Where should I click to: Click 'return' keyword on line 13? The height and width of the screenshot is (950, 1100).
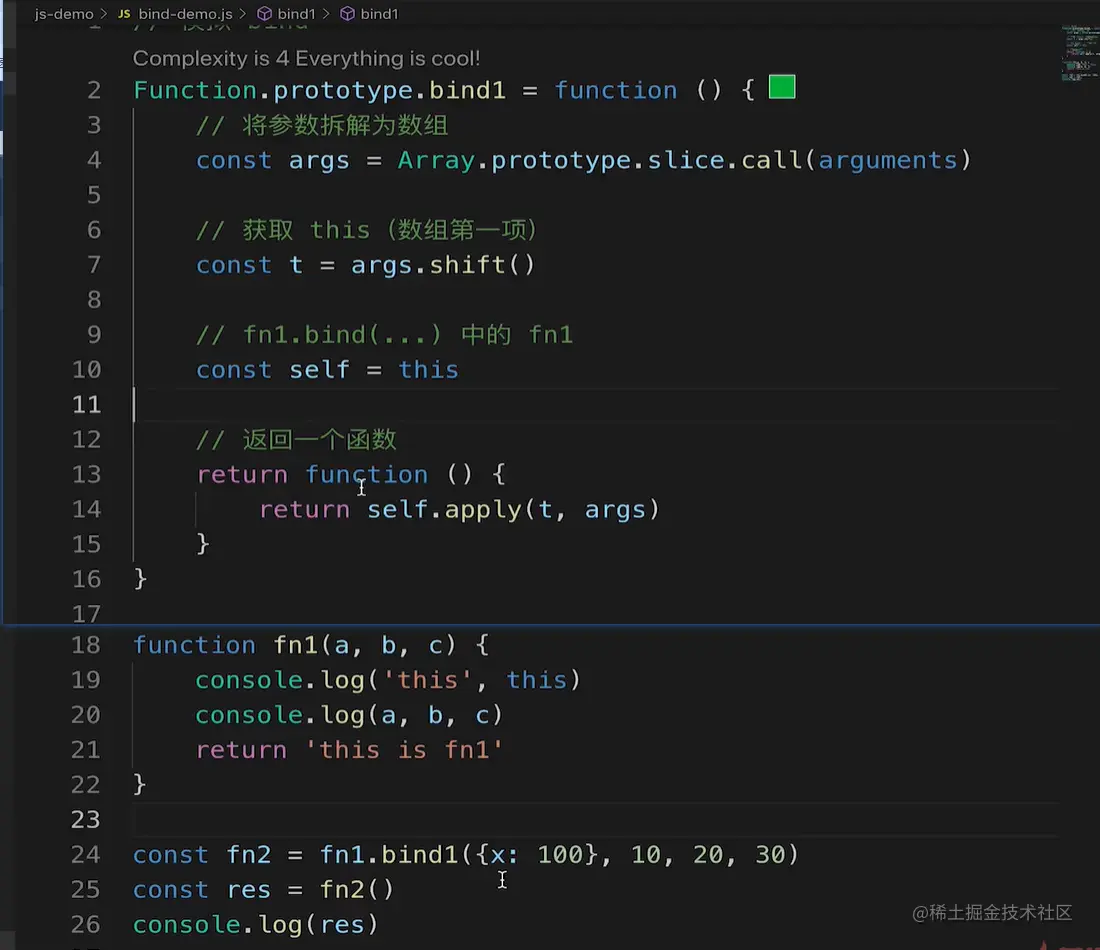[x=242, y=475]
